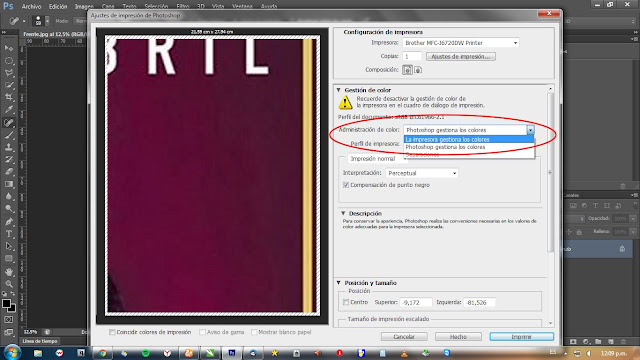The width and height of the screenshot is (640, 360).
Task: Choose portrait orientation icon next to Composición
Action: [x=407, y=70]
